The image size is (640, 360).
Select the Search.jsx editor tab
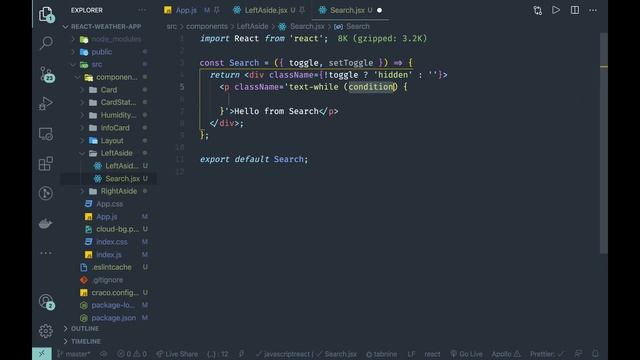tap(347, 10)
